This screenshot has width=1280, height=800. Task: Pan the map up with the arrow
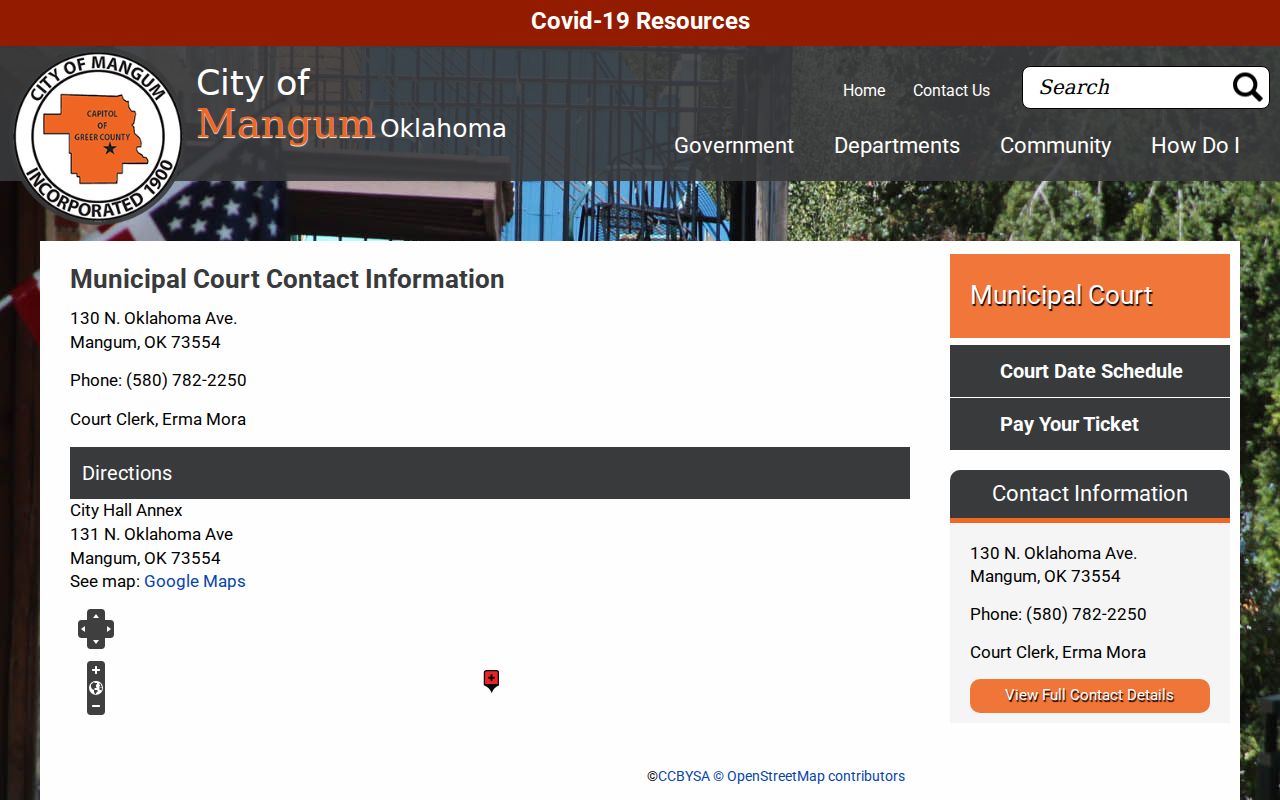point(96,616)
